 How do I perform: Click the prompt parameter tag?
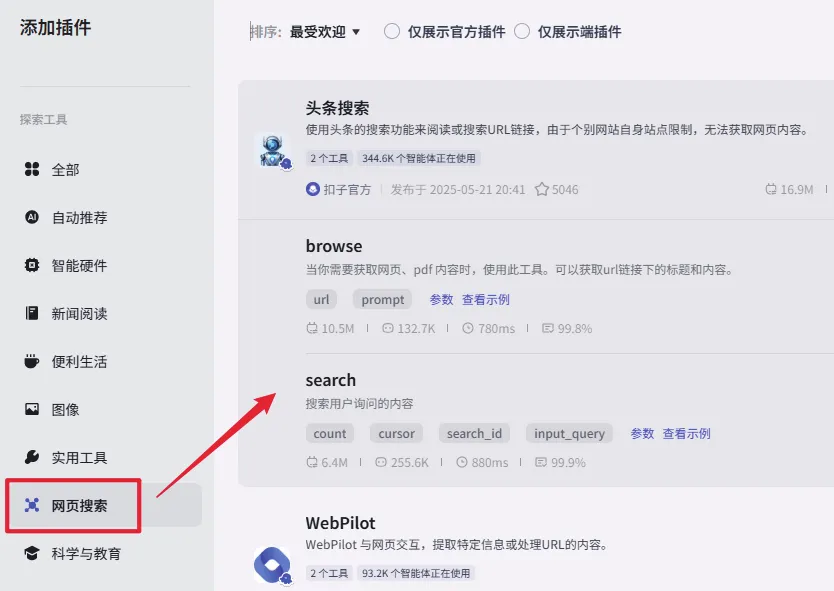point(382,299)
